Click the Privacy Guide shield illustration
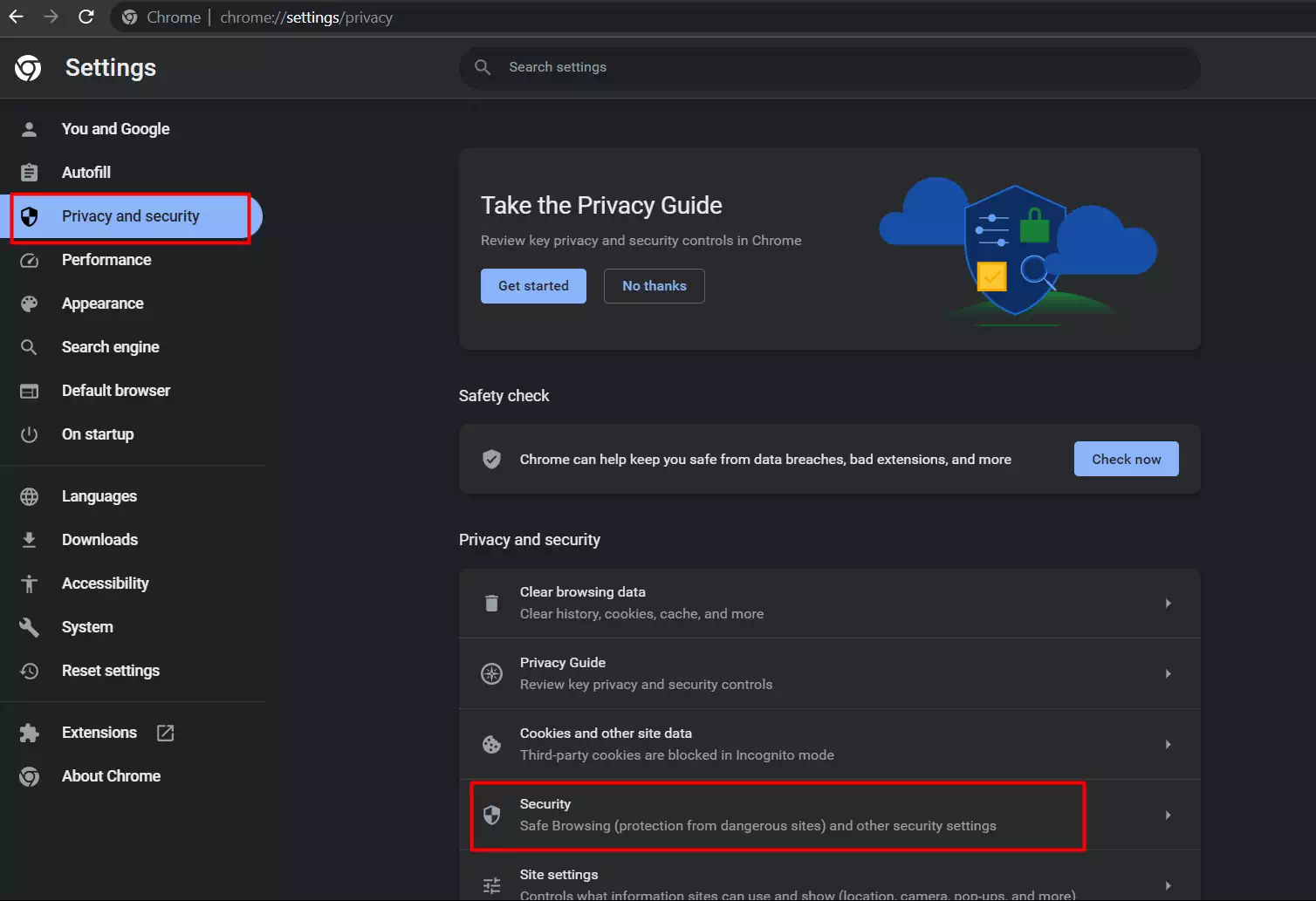1316x901 pixels. pyautogui.click(x=1017, y=251)
